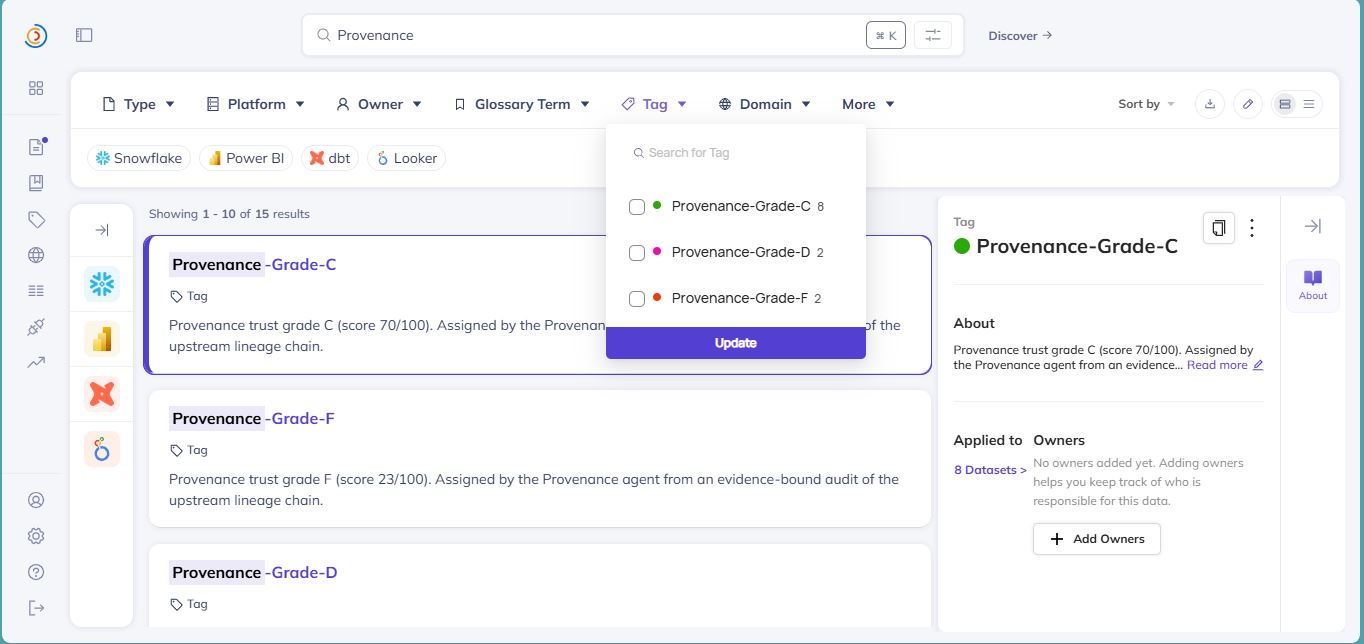Click the Update button in Tag filter

click(x=736, y=343)
